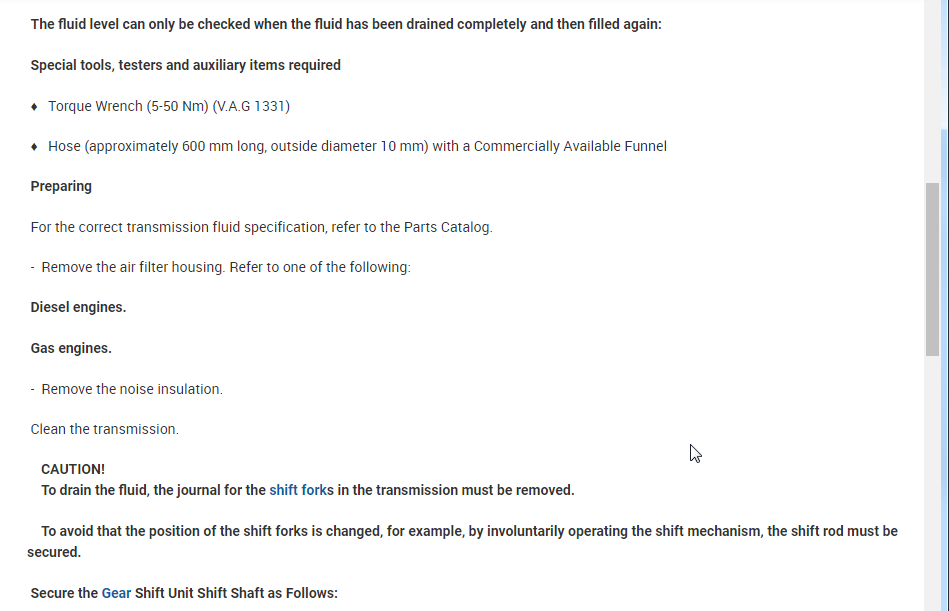
Task: Select the "Diesel engines." entry
Action: pos(78,307)
